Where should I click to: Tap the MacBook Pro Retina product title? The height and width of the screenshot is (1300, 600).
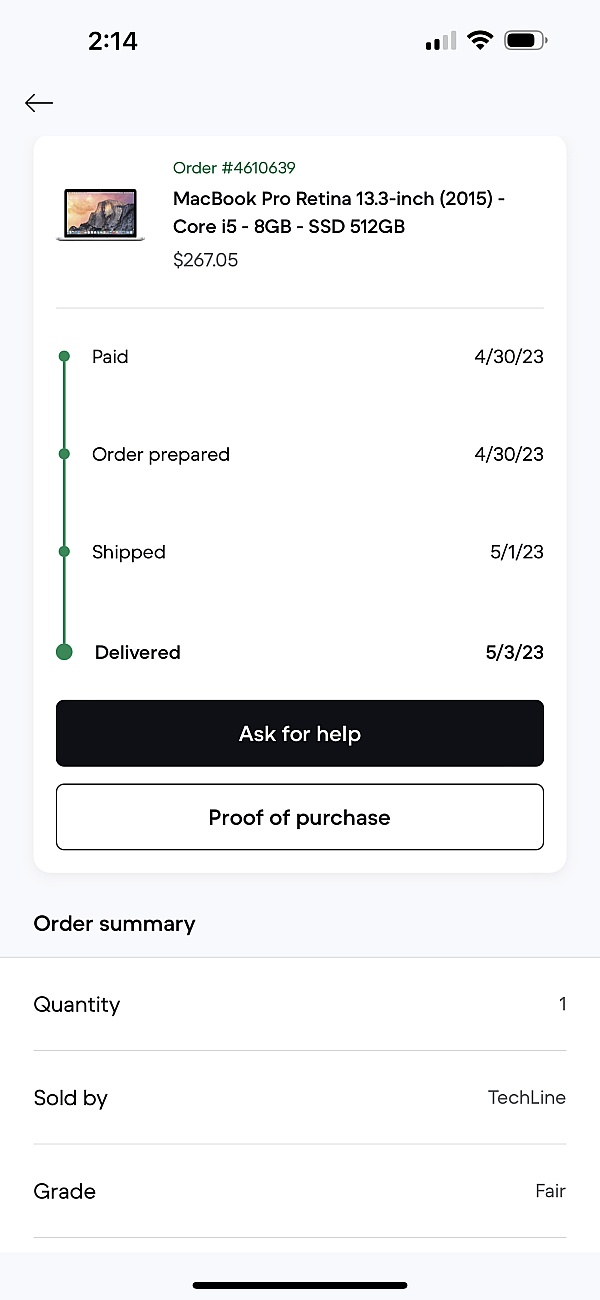[x=338, y=212]
